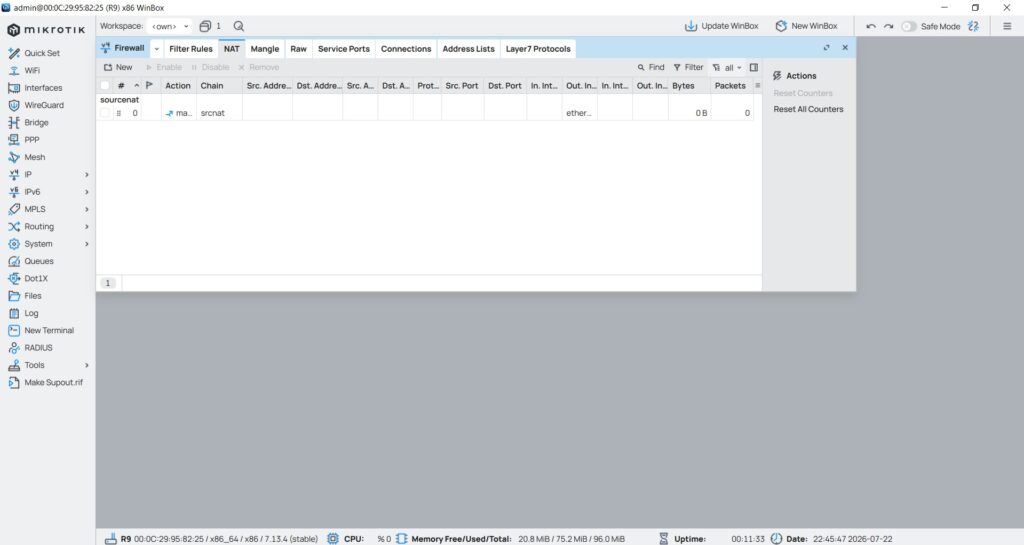Click New WinBox button
This screenshot has height=545, width=1024.
point(807,26)
